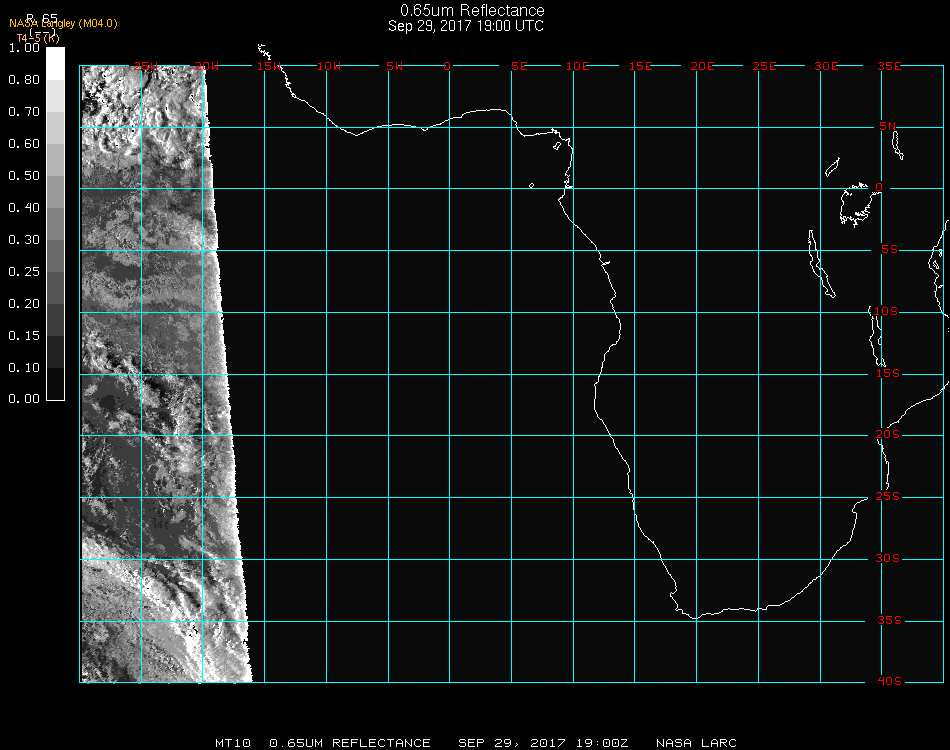Click the 0.65UM REFLECTANCE footer caption
Image resolution: width=950 pixels, height=750 pixels.
[x=350, y=743]
